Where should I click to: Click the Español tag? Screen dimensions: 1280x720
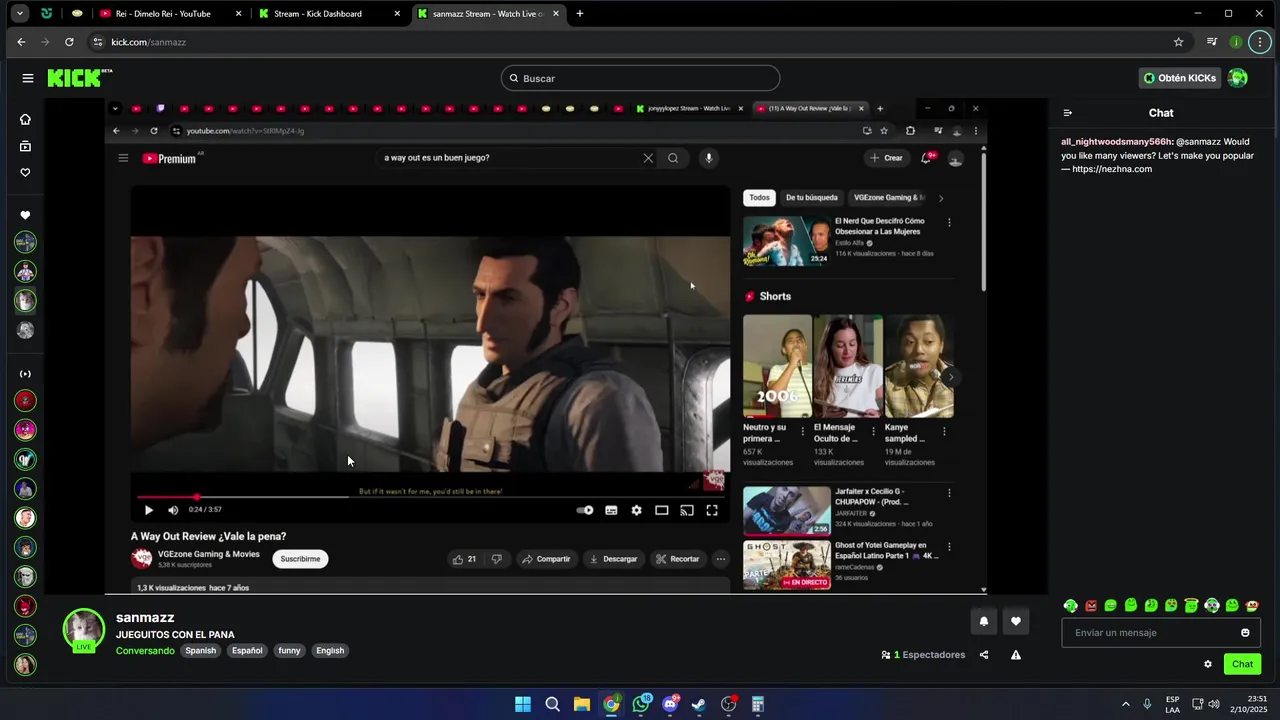click(x=247, y=651)
